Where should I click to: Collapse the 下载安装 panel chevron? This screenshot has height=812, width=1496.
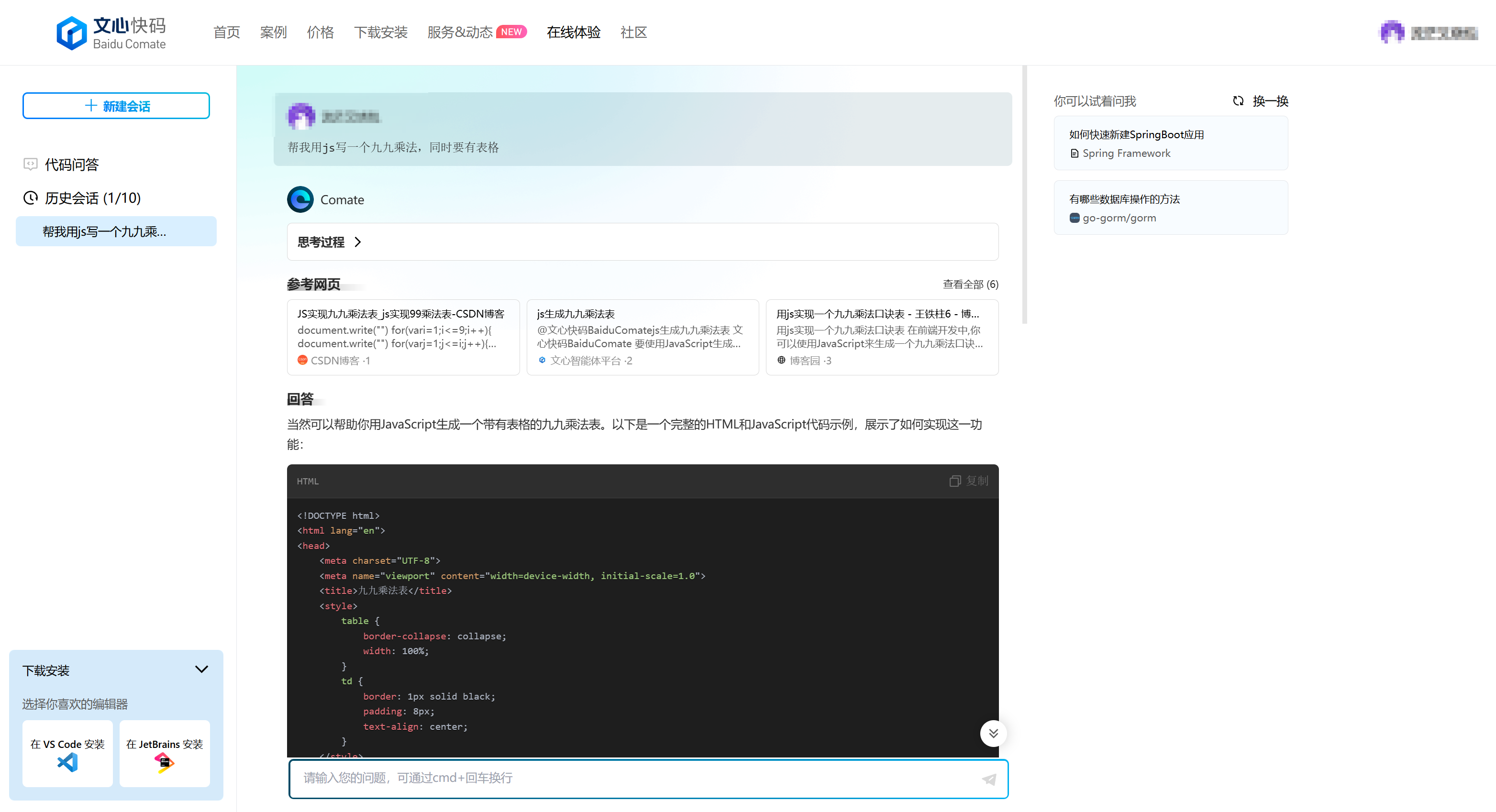pos(201,670)
